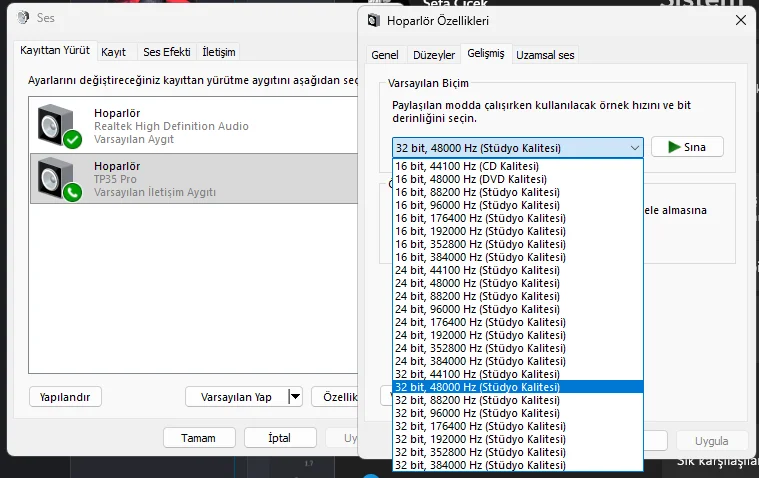Switch to the Düzeyler tab
Screen dimensions: 759x478
pos(434,55)
